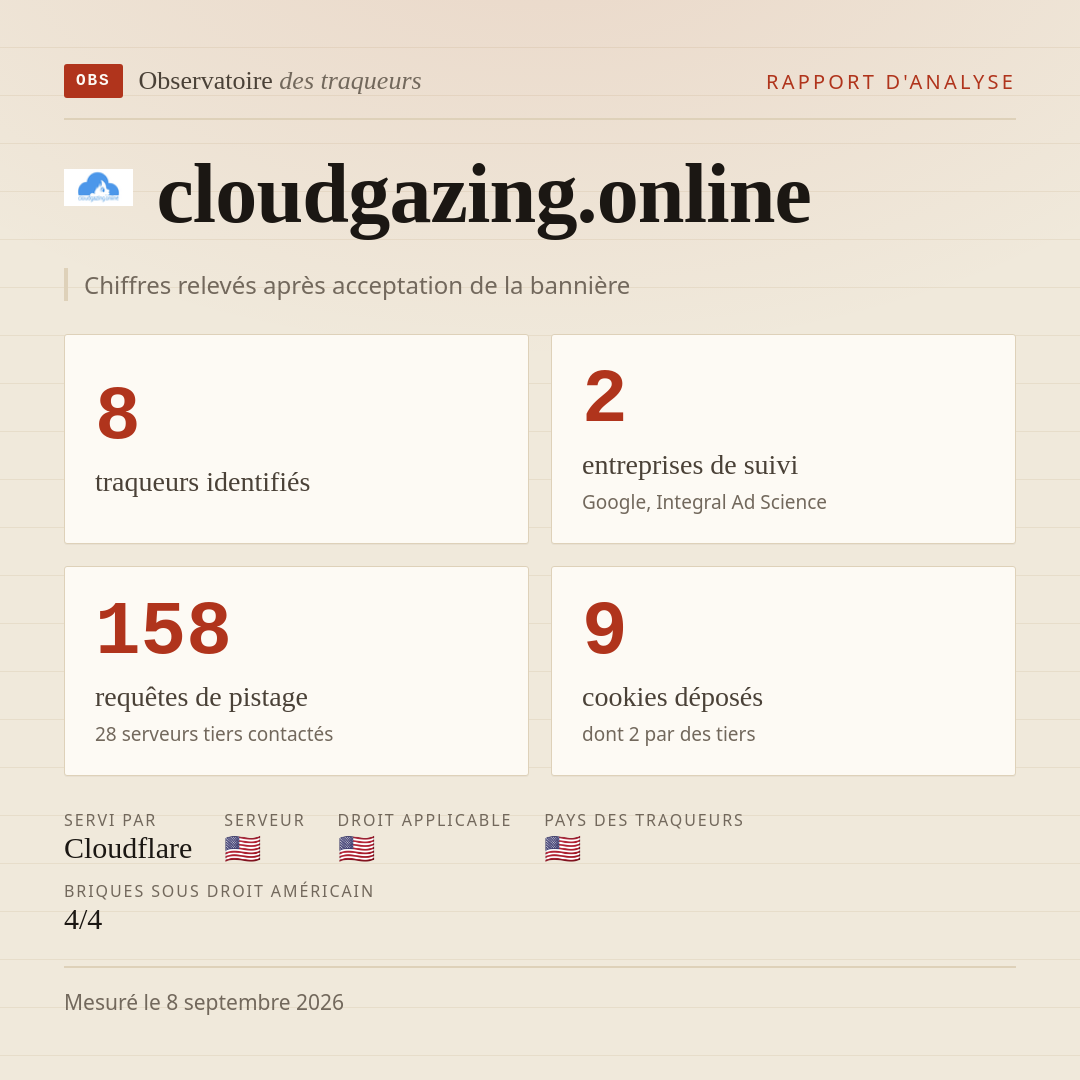
Task: Click the 'Chiffres relevés après acceptation de la bannière' note
Action: 357,285
